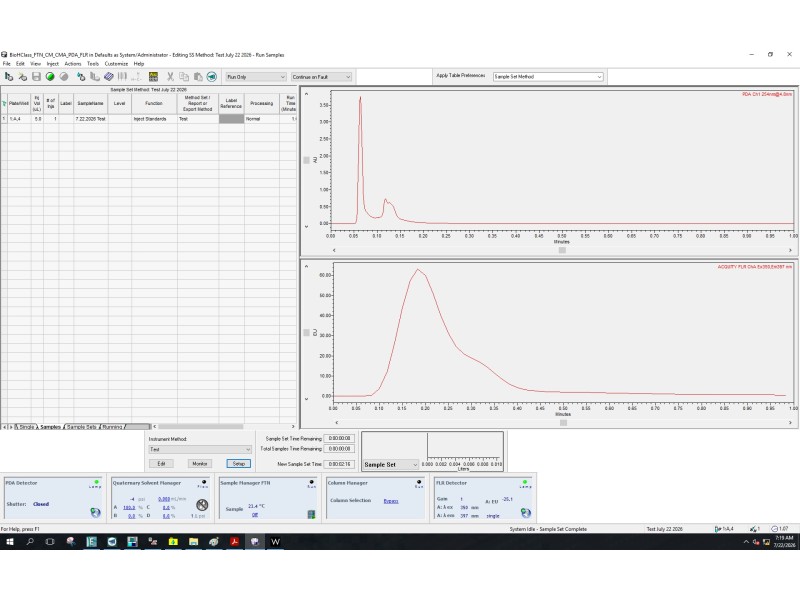Click the PDA plot vertical axis handle

307,160
